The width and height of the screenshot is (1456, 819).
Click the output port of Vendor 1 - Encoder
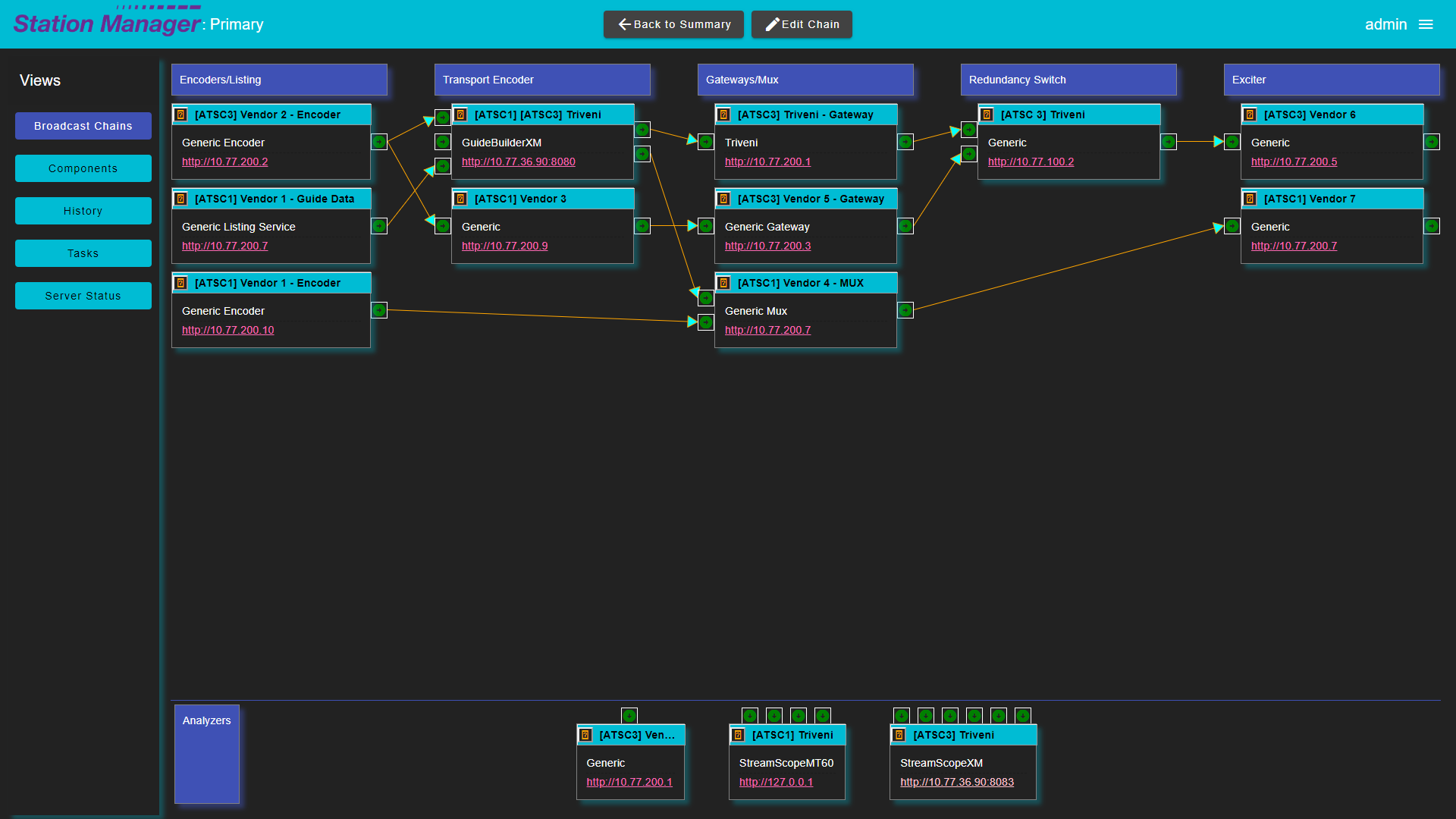(x=379, y=310)
